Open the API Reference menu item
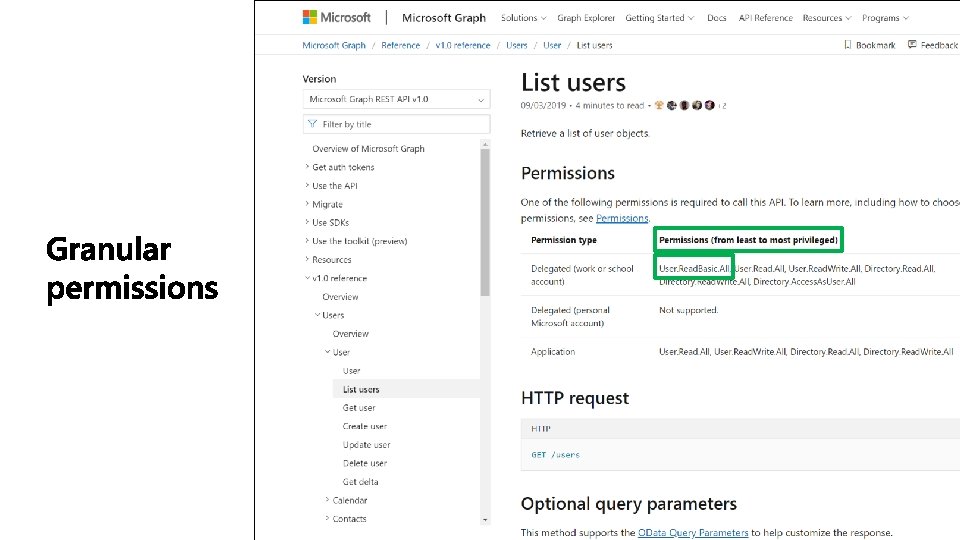The image size is (960, 540). point(765,18)
